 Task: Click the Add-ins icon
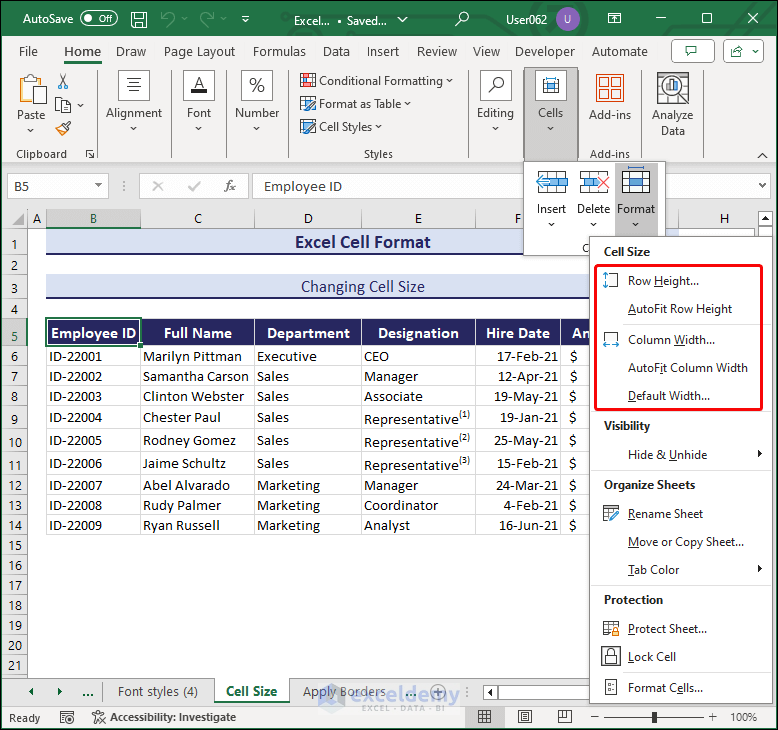coord(609,98)
